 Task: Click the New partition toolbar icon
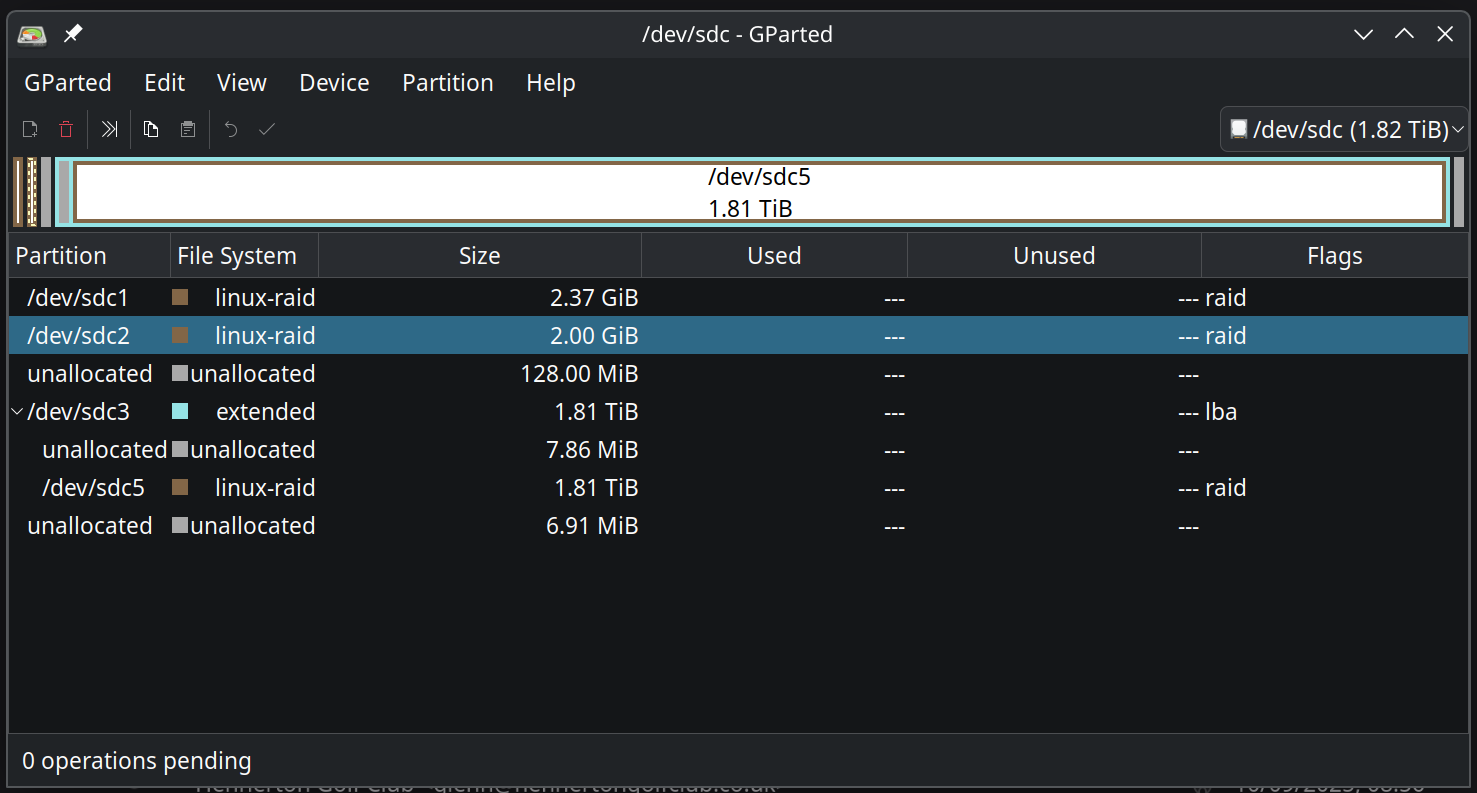coord(30,129)
